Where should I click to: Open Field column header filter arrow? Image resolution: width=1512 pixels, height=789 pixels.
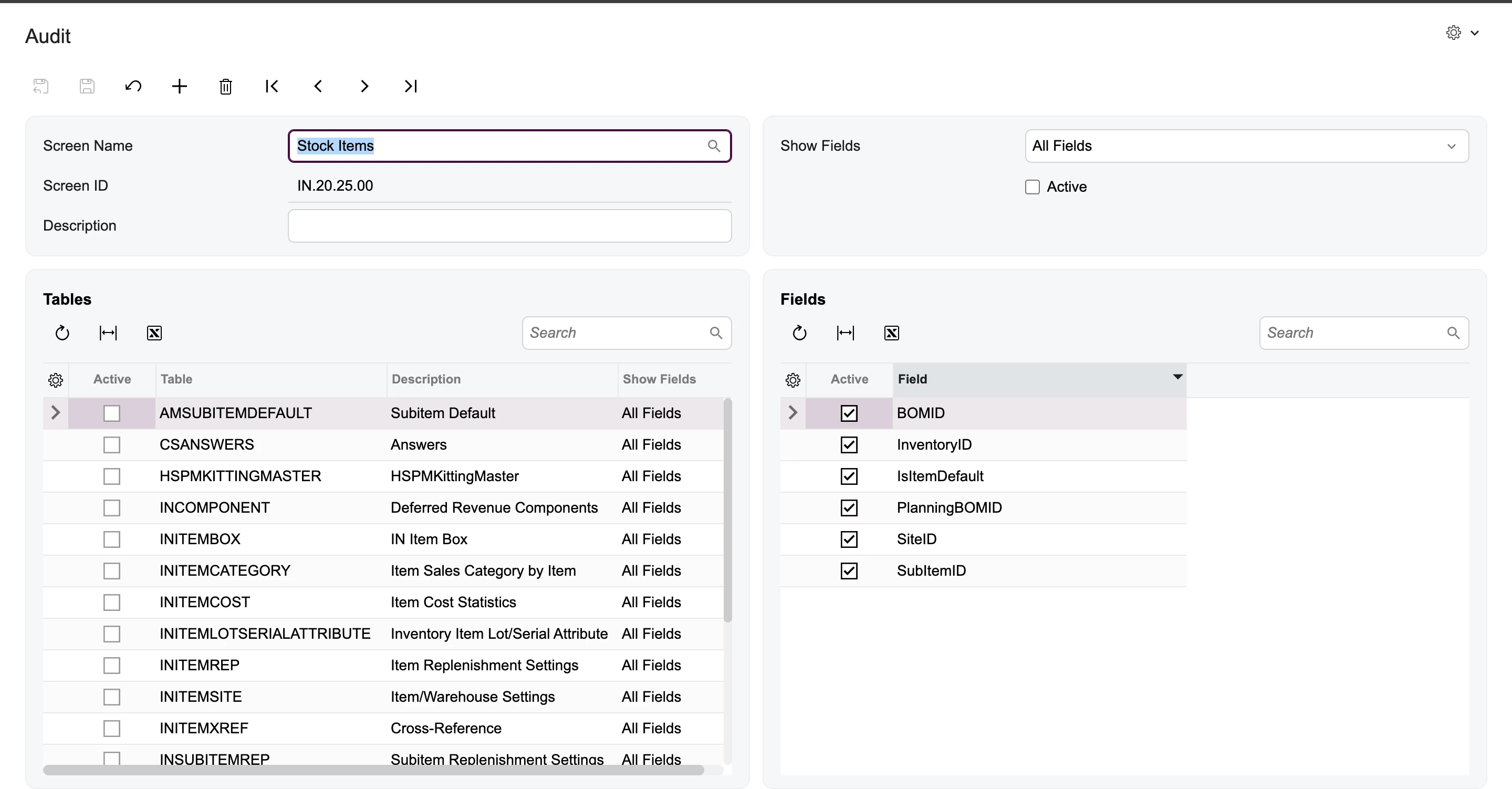point(1177,377)
